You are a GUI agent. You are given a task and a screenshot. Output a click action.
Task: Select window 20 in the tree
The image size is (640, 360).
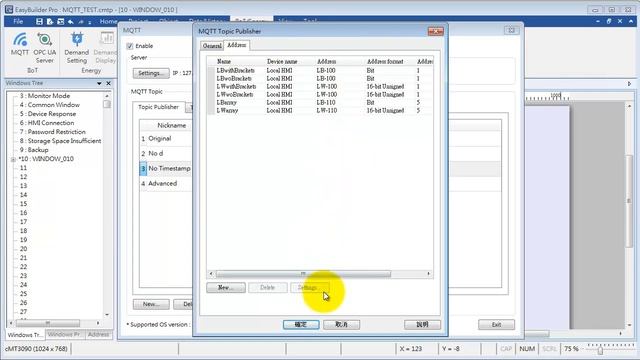click(23, 249)
